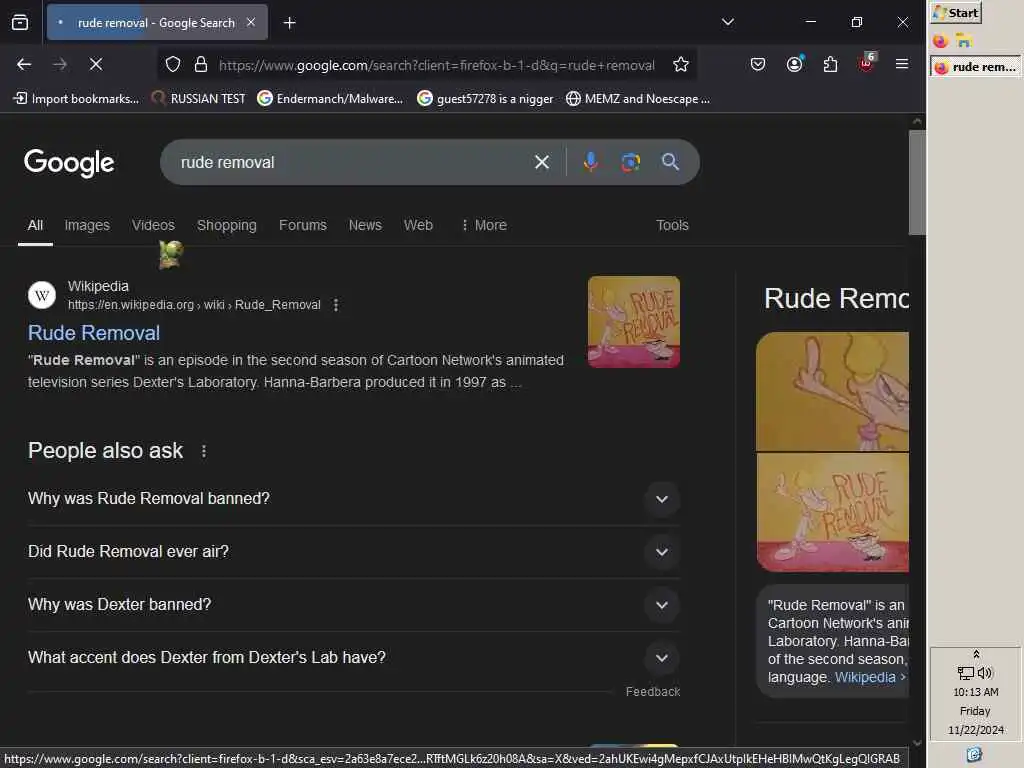Expand Why was Rude Removal banned
This screenshot has height=768, width=1024.
point(353,499)
